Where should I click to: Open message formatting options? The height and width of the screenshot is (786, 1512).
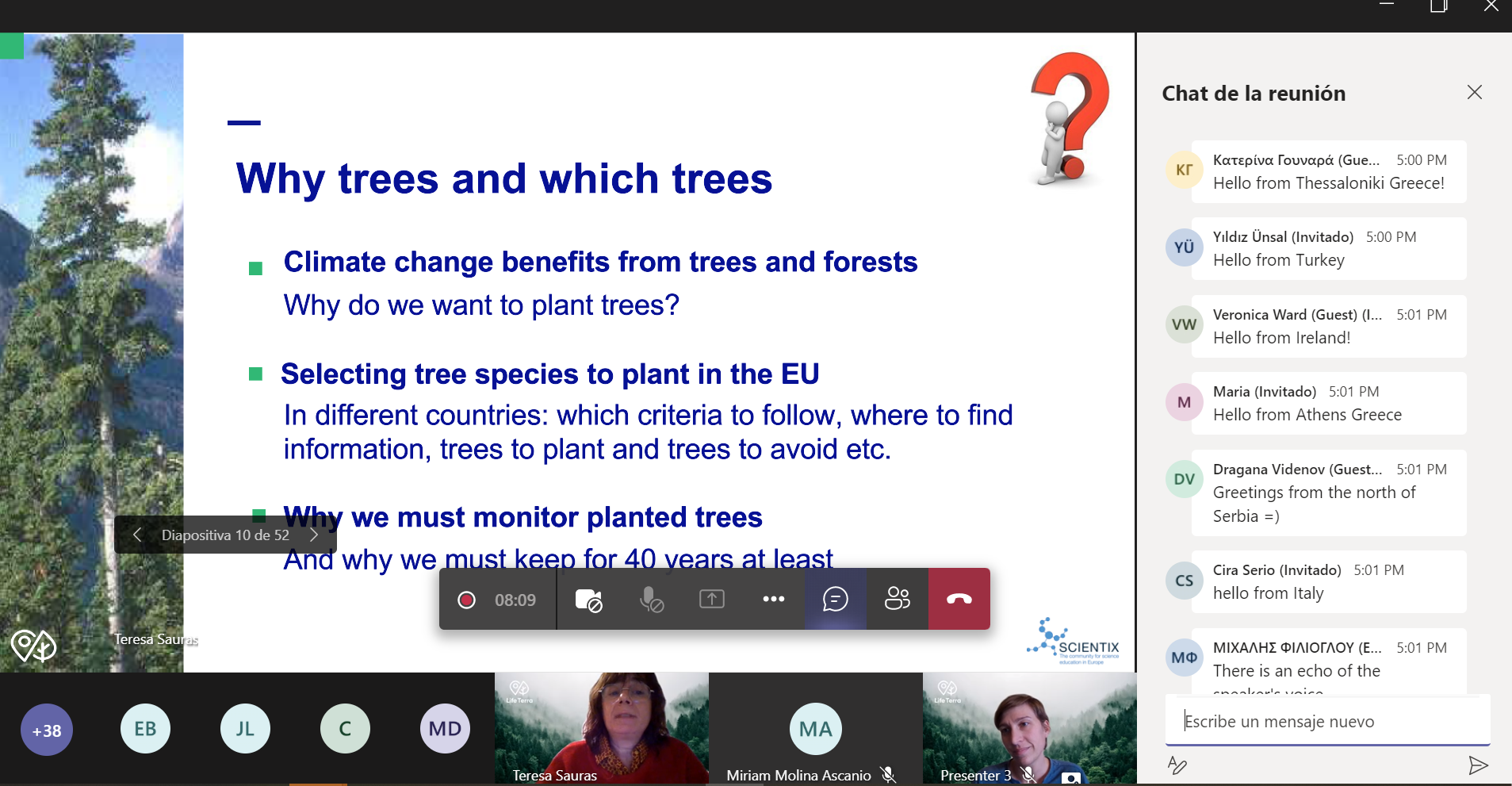(x=1177, y=765)
